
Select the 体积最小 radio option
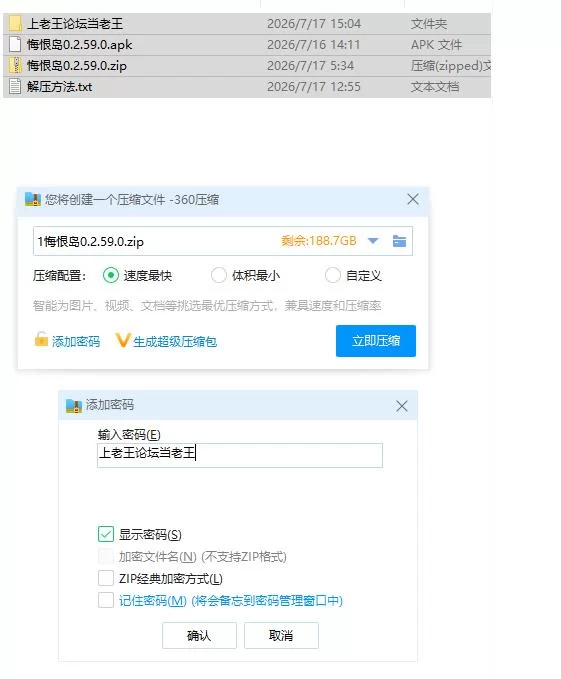coord(219,275)
